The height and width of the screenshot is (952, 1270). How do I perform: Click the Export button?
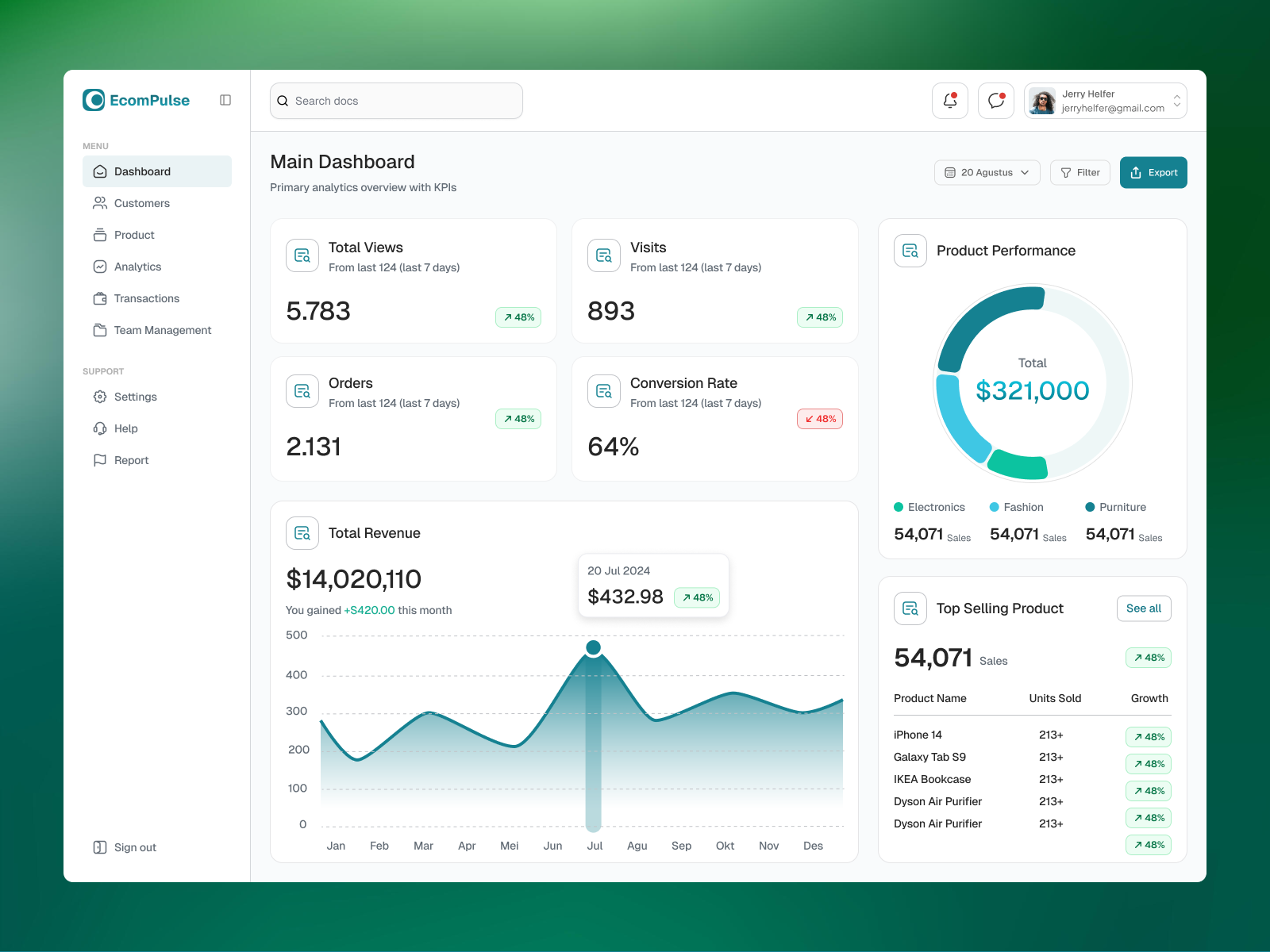1153,172
